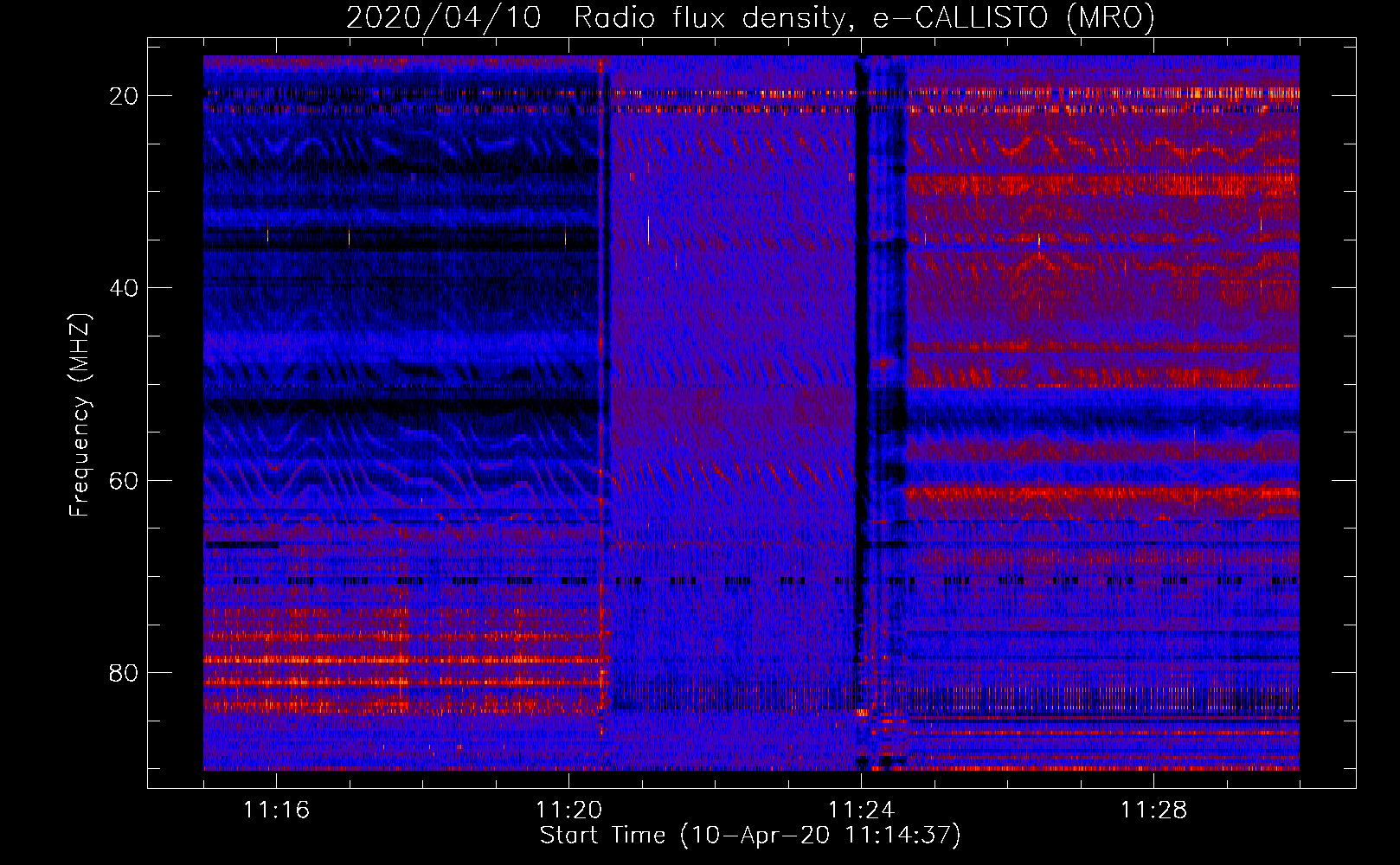Click the 'Frequency (MHZ)' y-axis label
This screenshot has height=865, width=1400.
tap(80, 415)
